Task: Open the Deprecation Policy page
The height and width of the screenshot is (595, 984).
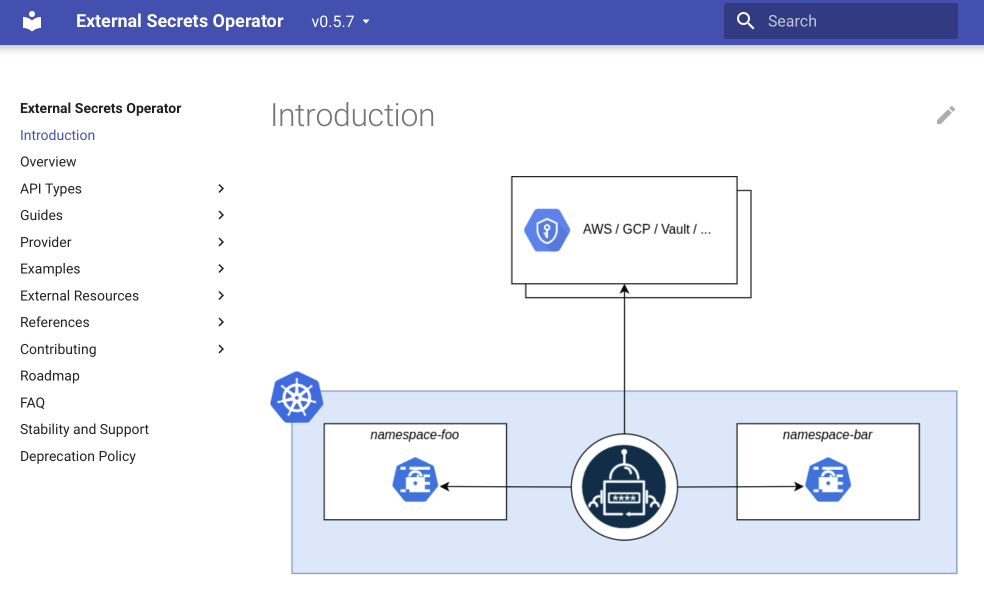Action: [78, 456]
